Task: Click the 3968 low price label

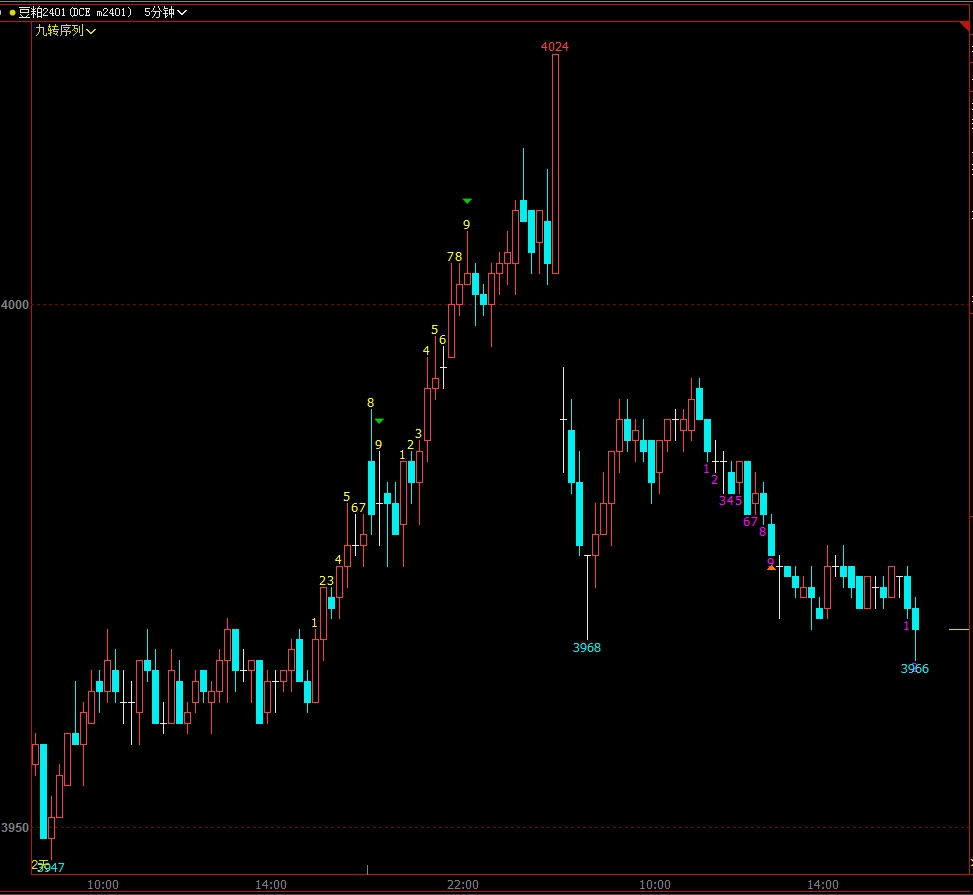Action: click(x=587, y=648)
